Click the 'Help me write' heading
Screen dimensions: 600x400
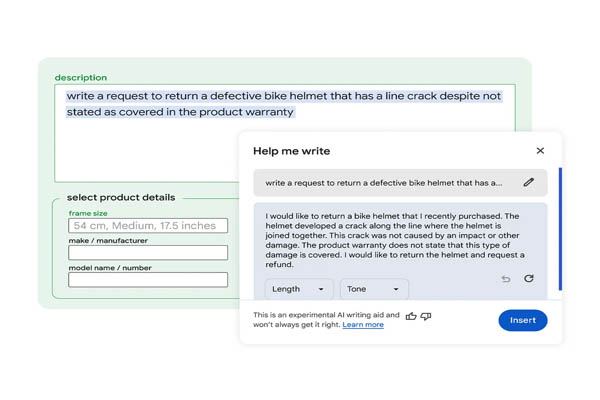pos(292,151)
